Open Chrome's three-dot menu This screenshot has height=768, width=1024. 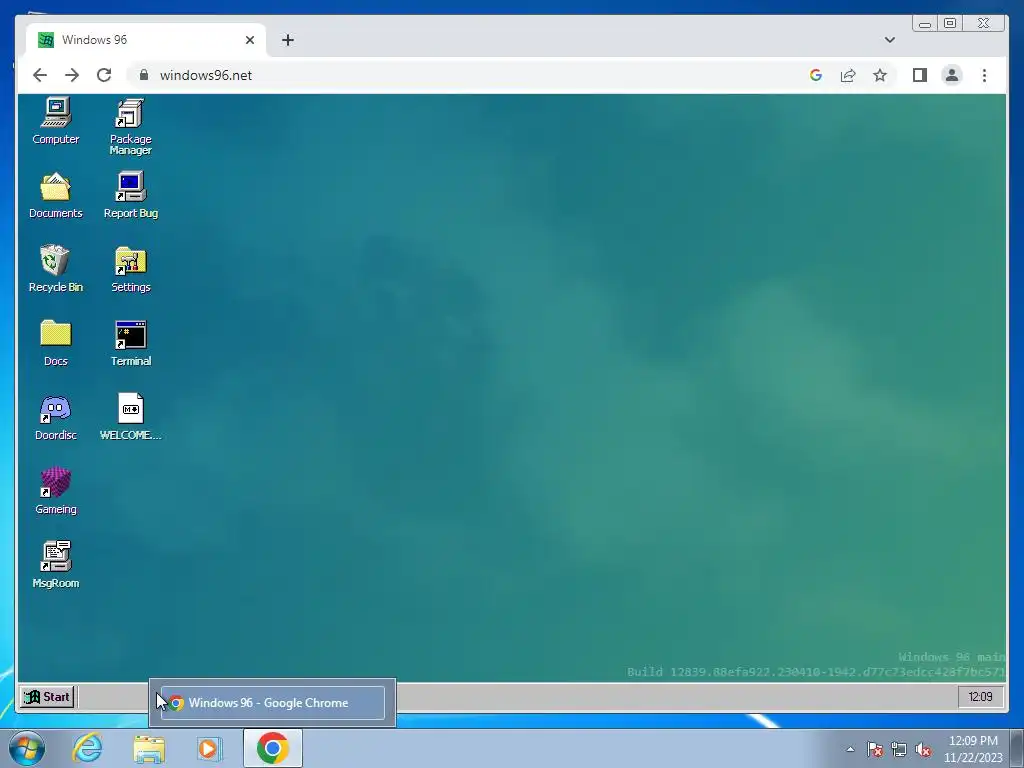click(984, 75)
